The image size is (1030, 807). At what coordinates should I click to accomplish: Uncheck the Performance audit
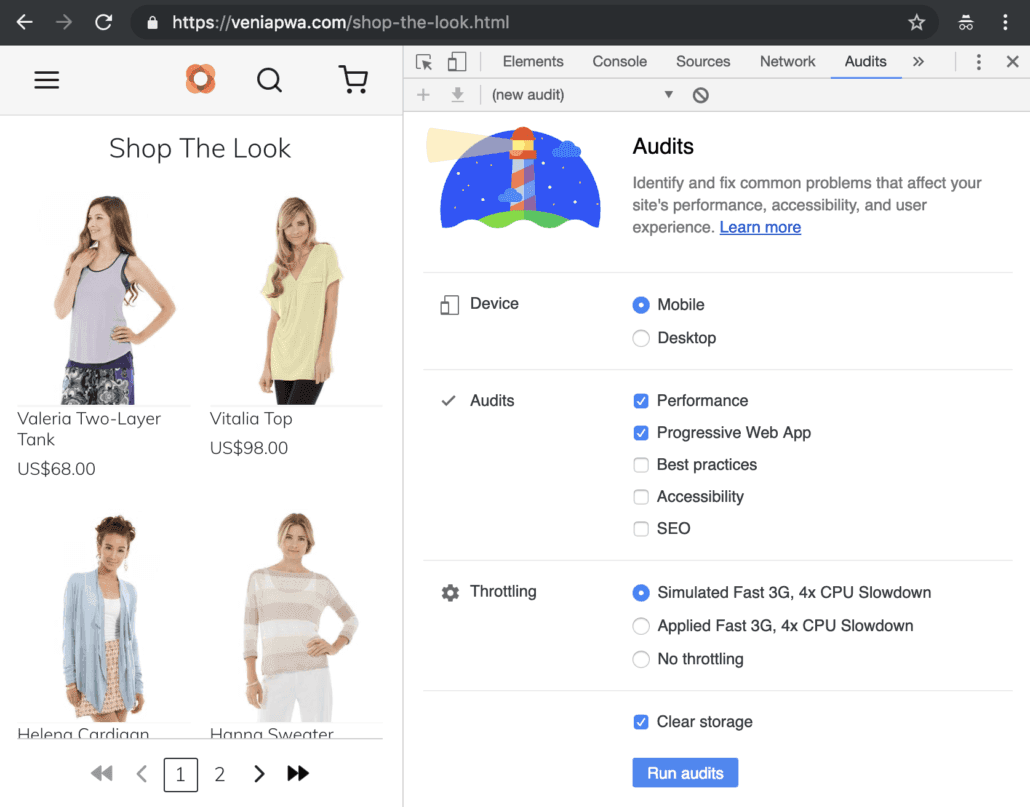(x=641, y=401)
